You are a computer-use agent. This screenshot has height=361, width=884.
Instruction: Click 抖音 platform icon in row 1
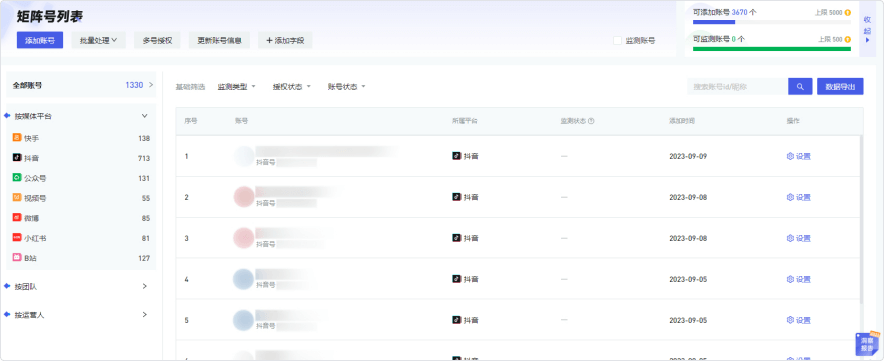click(x=457, y=156)
